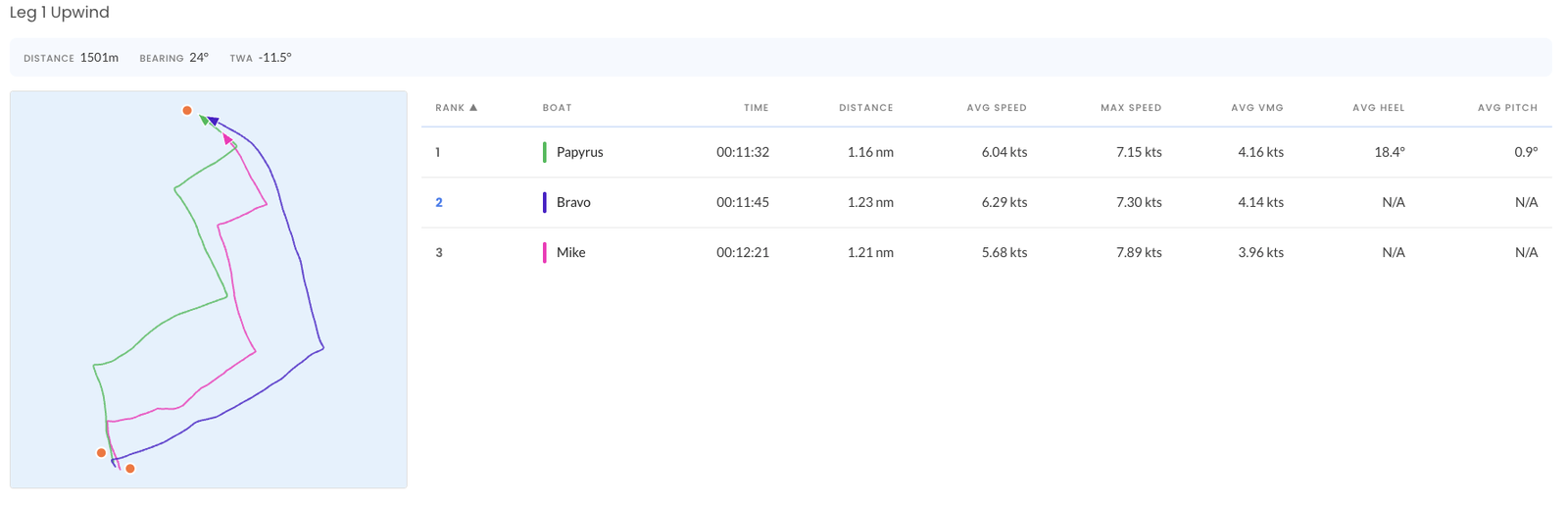Click the lower-right orange start line marker
Viewport: 1568px width, 508px height.
tap(130, 469)
